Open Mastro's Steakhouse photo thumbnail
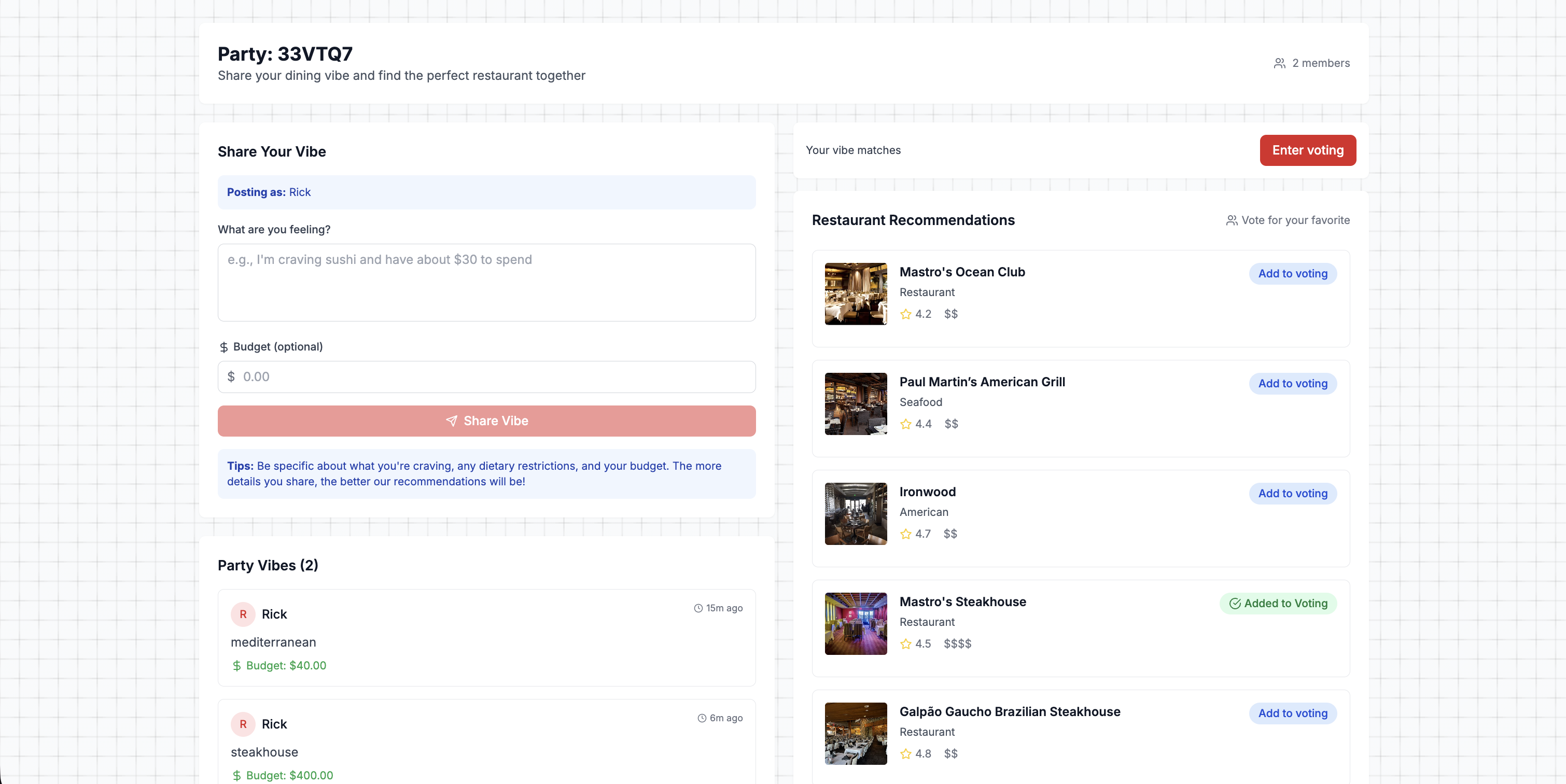Screen dimensions: 1566x784 click(856, 624)
